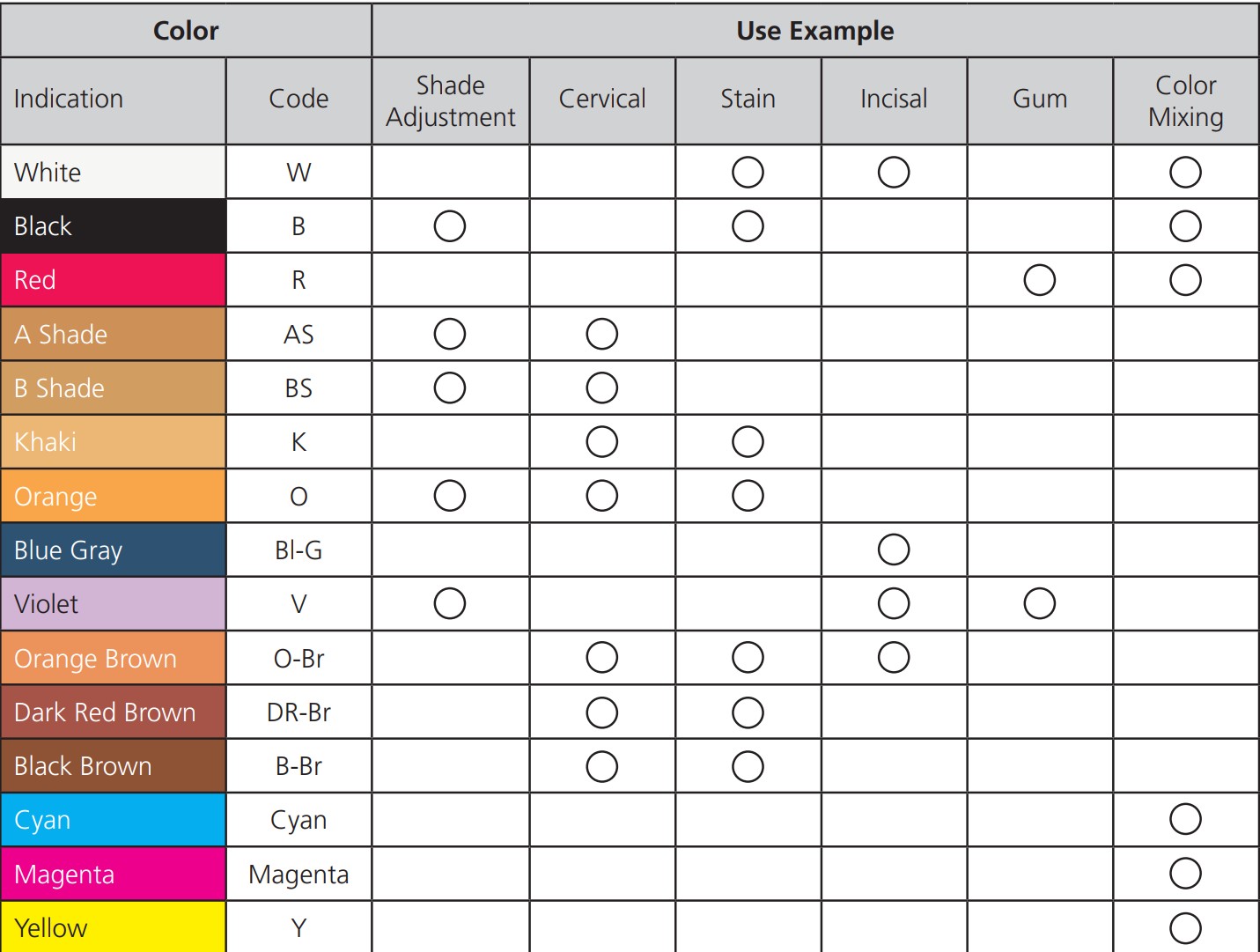Screen dimensions: 1260x952
Task: Mark the Dark Red Brown Cervical circle
Action: [x=602, y=712]
